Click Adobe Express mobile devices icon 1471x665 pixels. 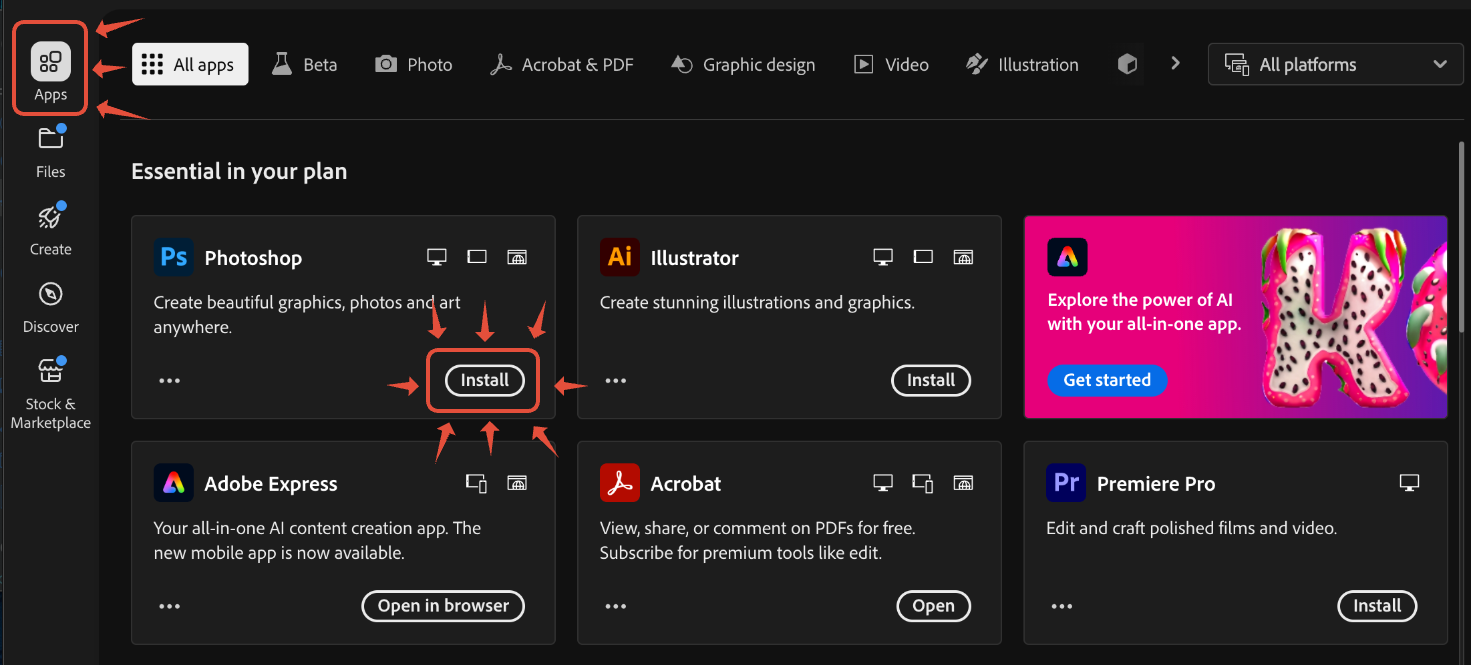pyautogui.click(x=477, y=483)
